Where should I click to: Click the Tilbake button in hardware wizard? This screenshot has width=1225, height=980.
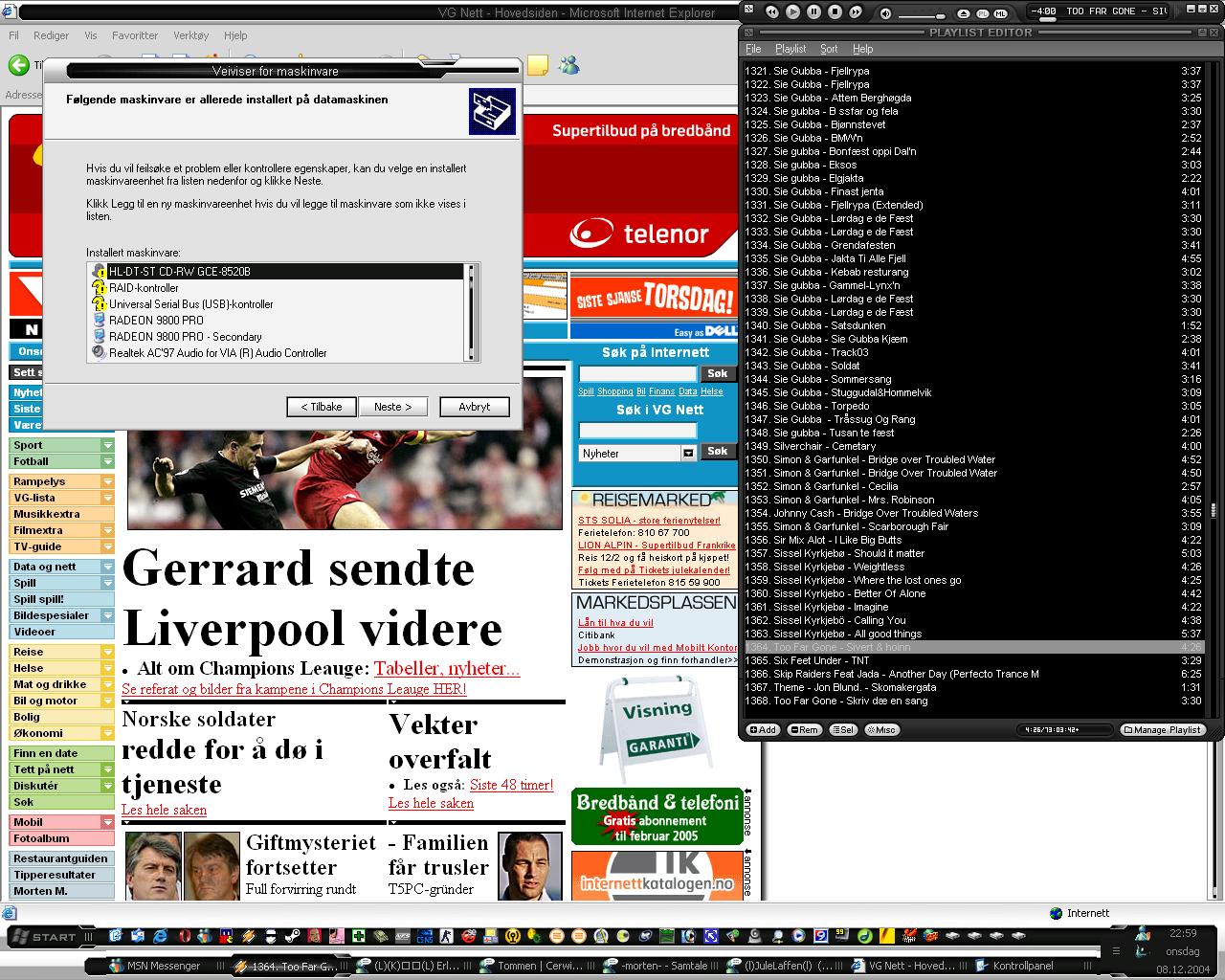click(322, 407)
